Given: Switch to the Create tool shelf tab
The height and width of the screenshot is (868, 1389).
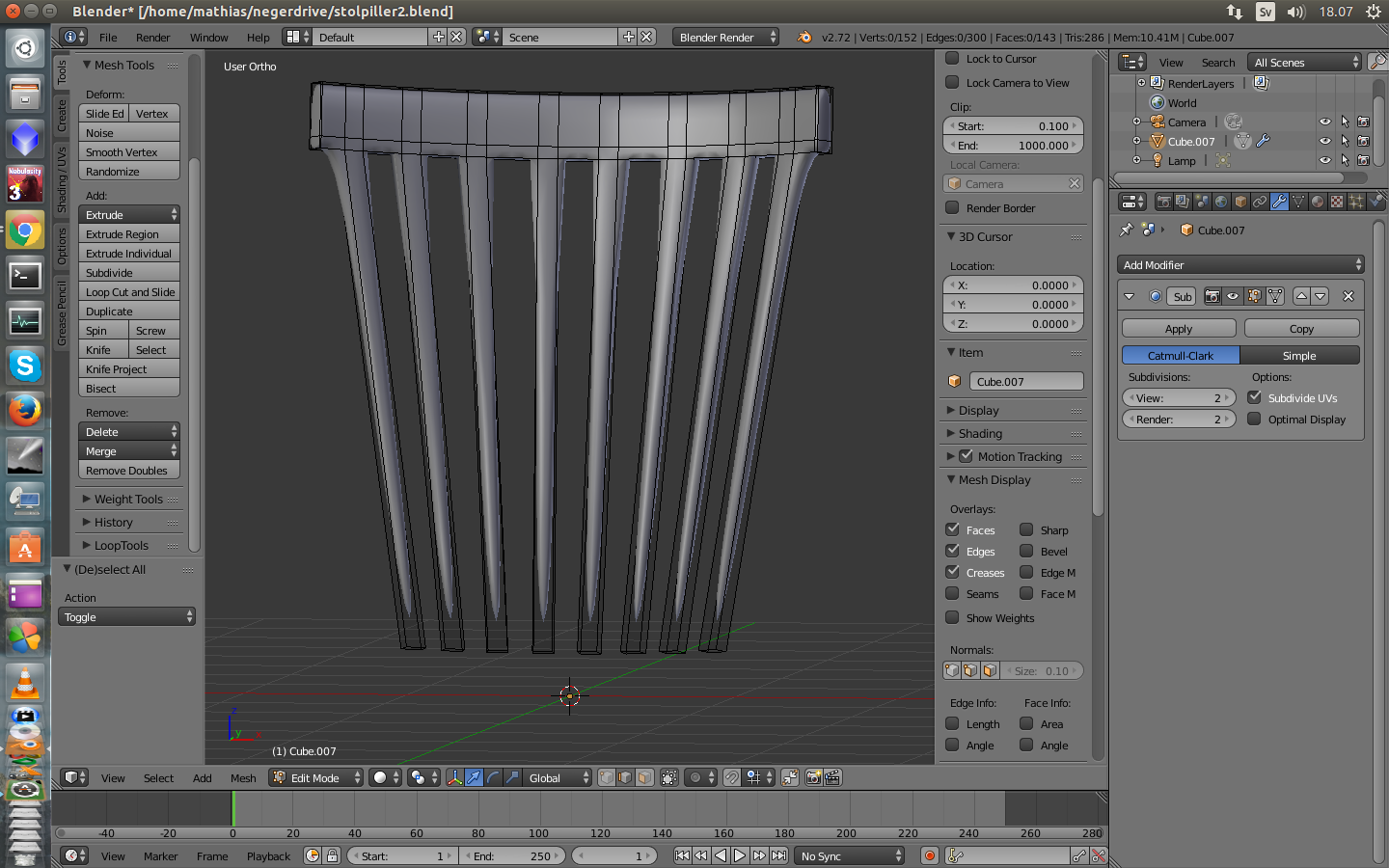Looking at the screenshot, I should tap(62, 115).
